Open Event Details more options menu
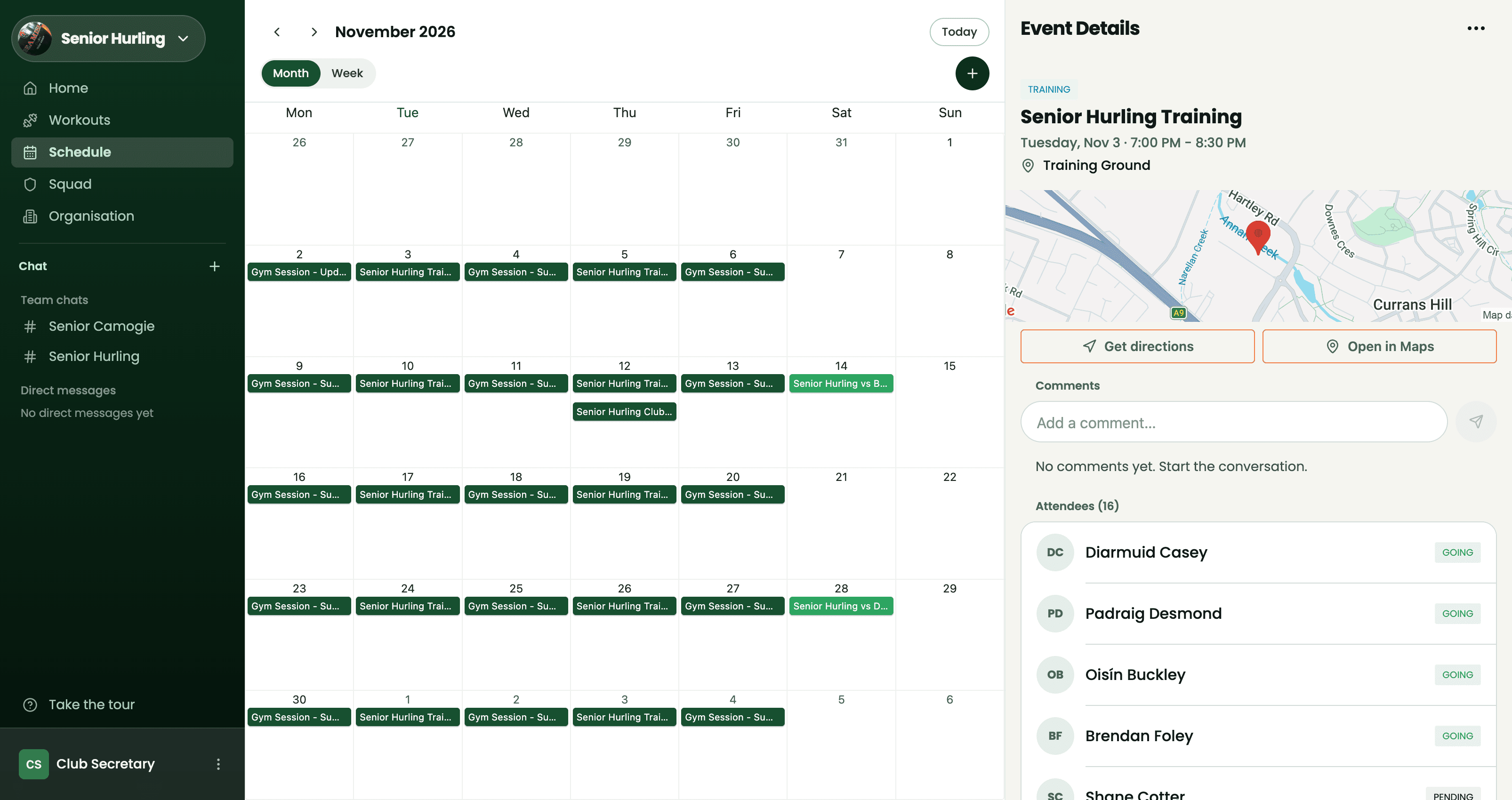 click(1476, 28)
